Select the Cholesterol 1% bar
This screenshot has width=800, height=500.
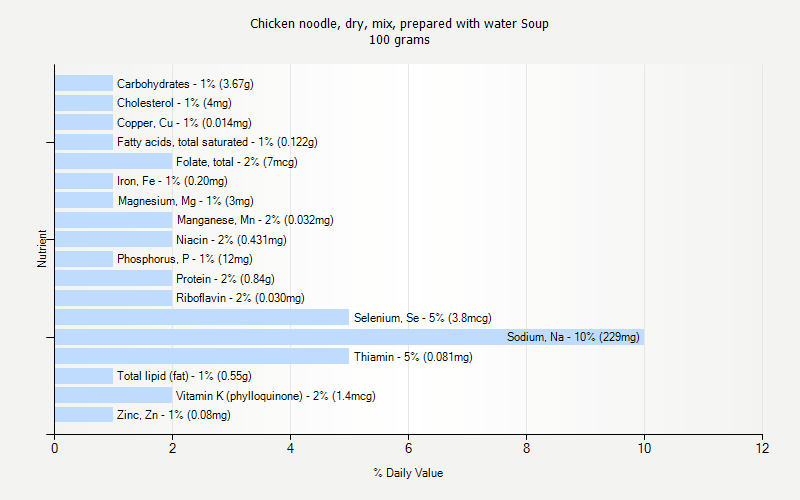coord(84,103)
